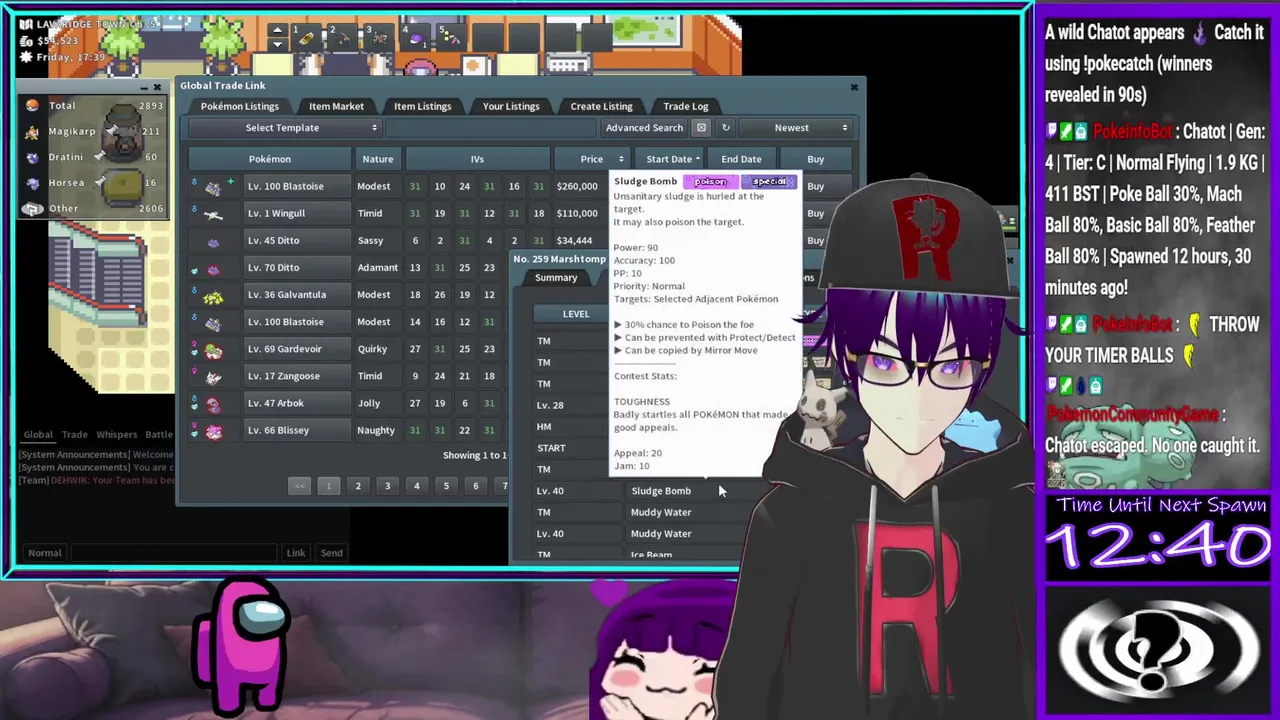Image resolution: width=1280 pixels, height=720 pixels.
Task: Go to the Your Listings tab
Action: (x=511, y=106)
